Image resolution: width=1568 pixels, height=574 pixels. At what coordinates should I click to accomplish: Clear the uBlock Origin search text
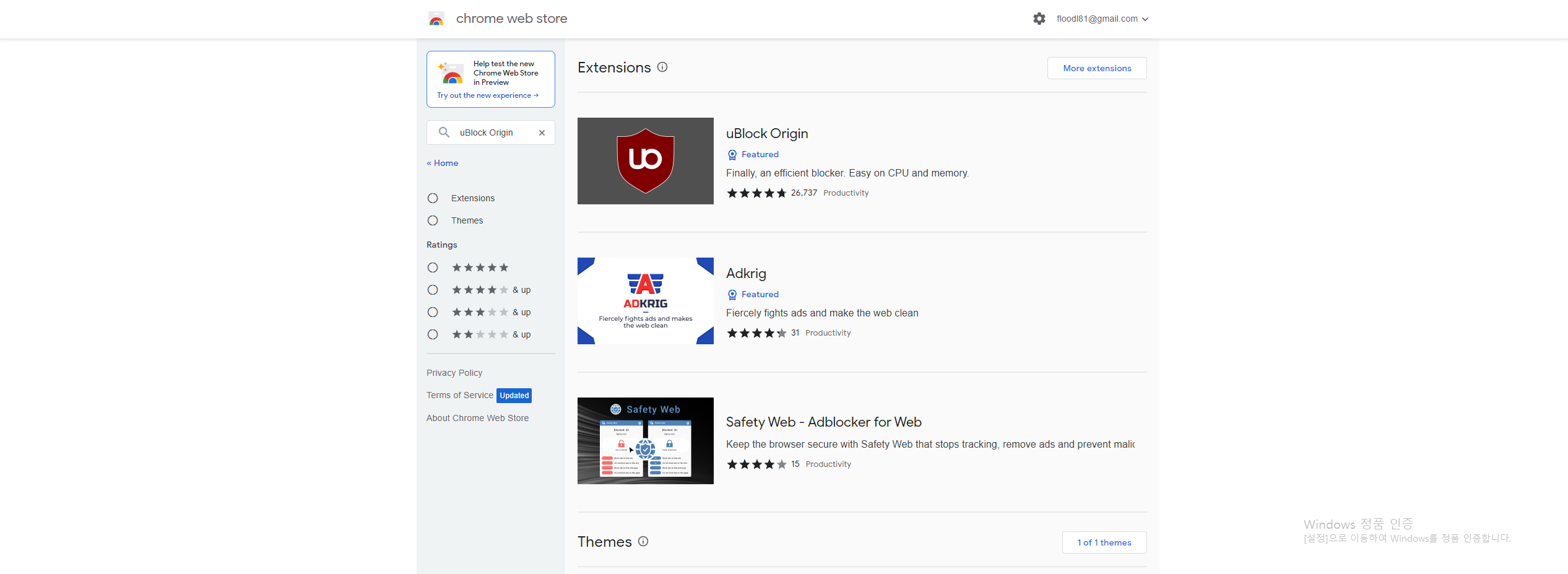pyautogui.click(x=542, y=133)
